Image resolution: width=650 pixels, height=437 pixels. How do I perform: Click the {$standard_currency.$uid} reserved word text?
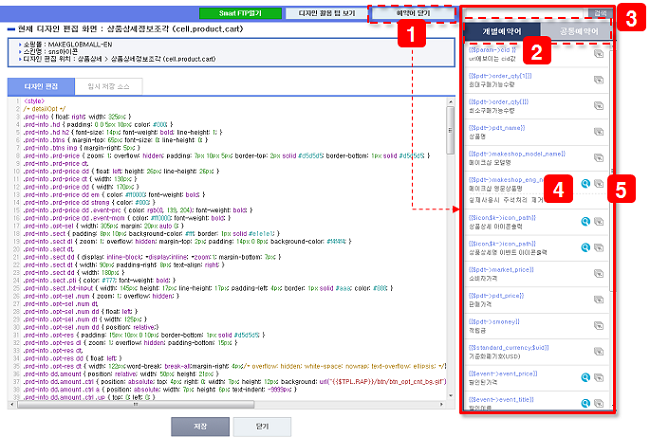pos(509,348)
